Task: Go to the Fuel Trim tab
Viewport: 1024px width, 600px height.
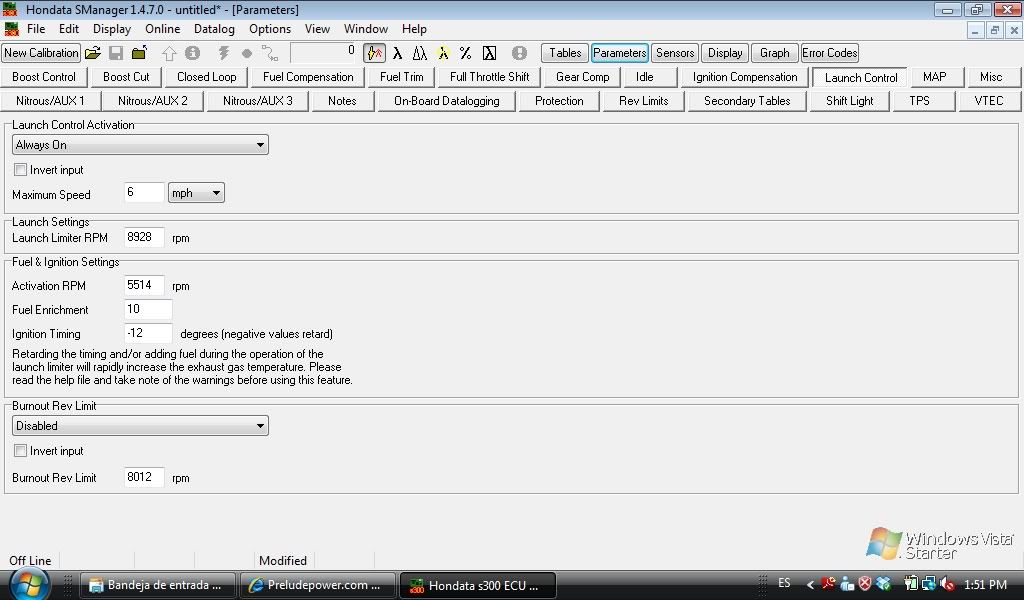Action: [402, 77]
